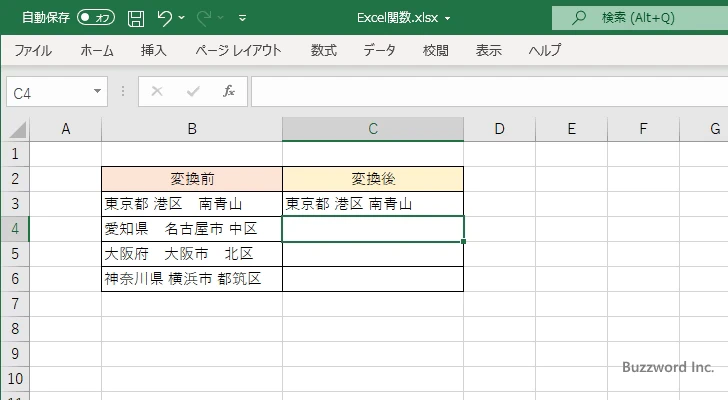Click the Insert Function fx icon

[x=228, y=91]
